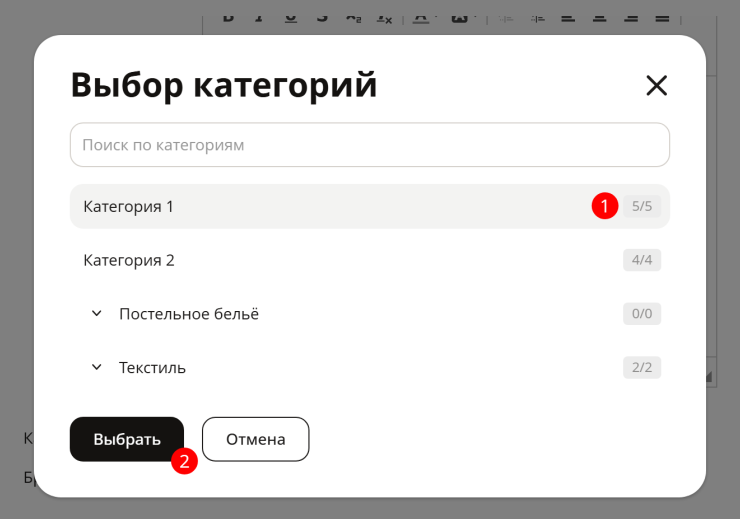Select the Текстиль category label
This screenshot has height=519, width=740.
(152, 368)
